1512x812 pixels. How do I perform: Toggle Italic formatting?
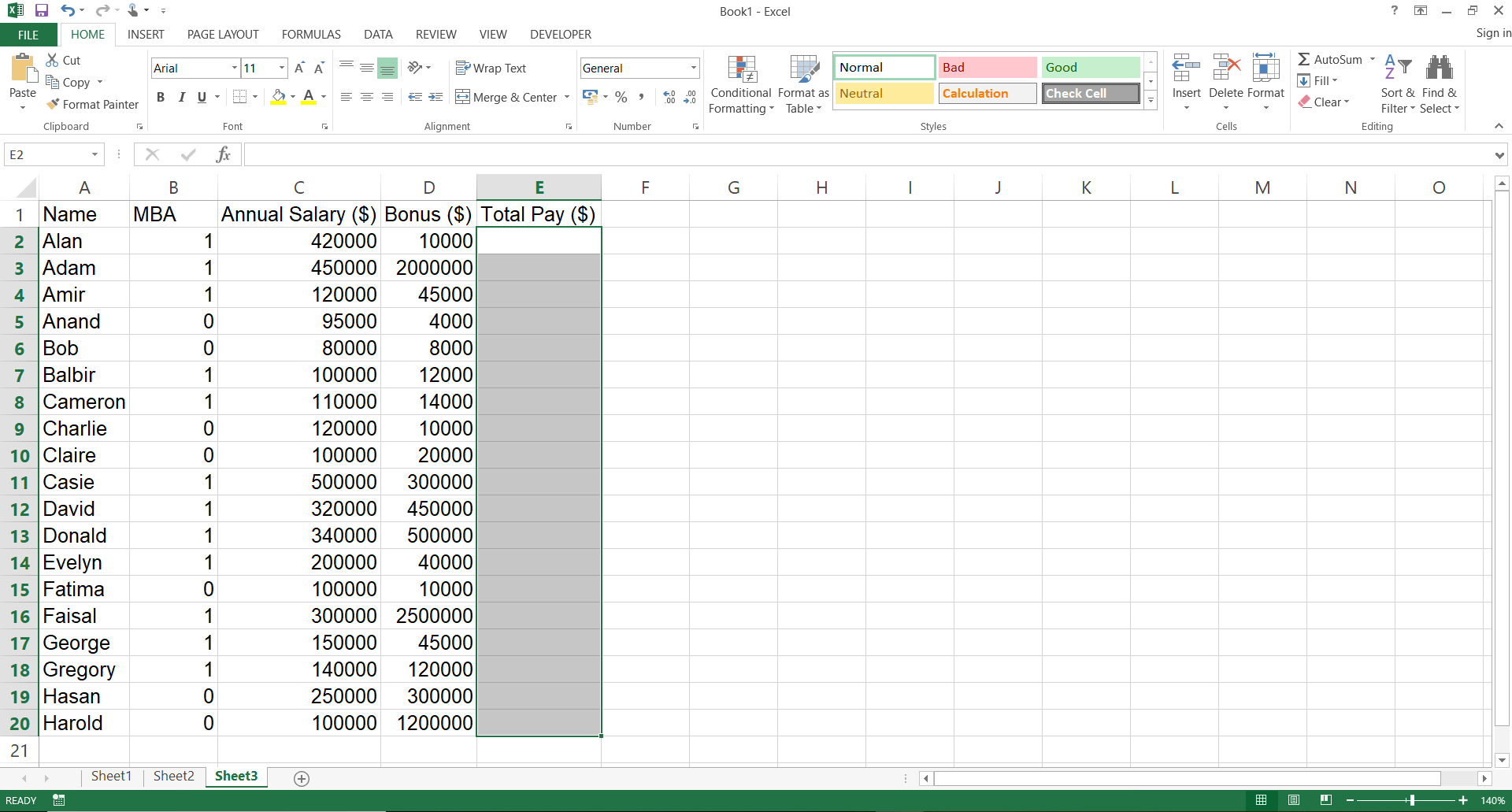[182, 97]
